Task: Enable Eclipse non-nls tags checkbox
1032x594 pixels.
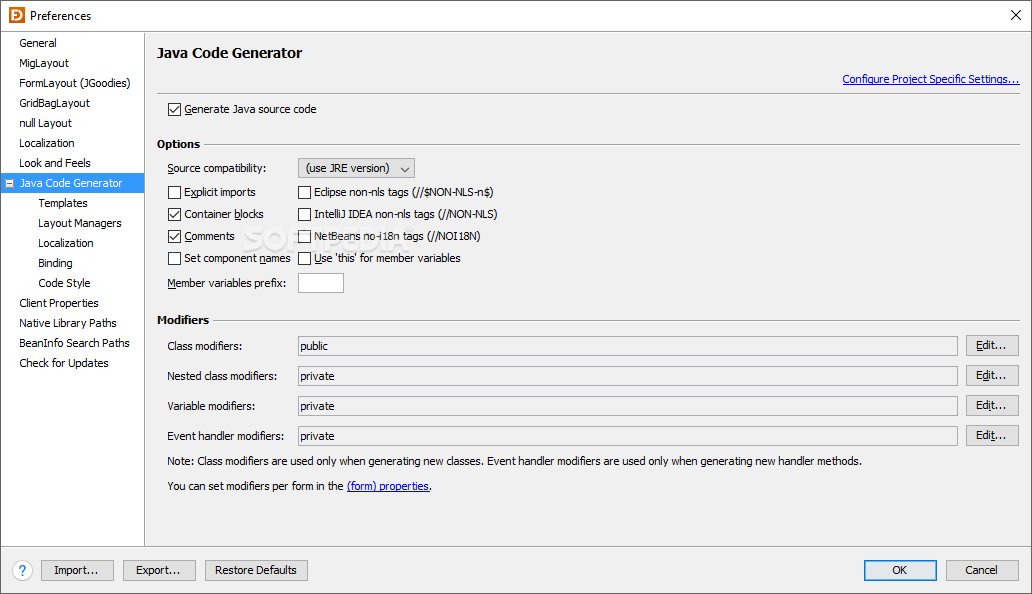Action: click(x=304, y=192)
